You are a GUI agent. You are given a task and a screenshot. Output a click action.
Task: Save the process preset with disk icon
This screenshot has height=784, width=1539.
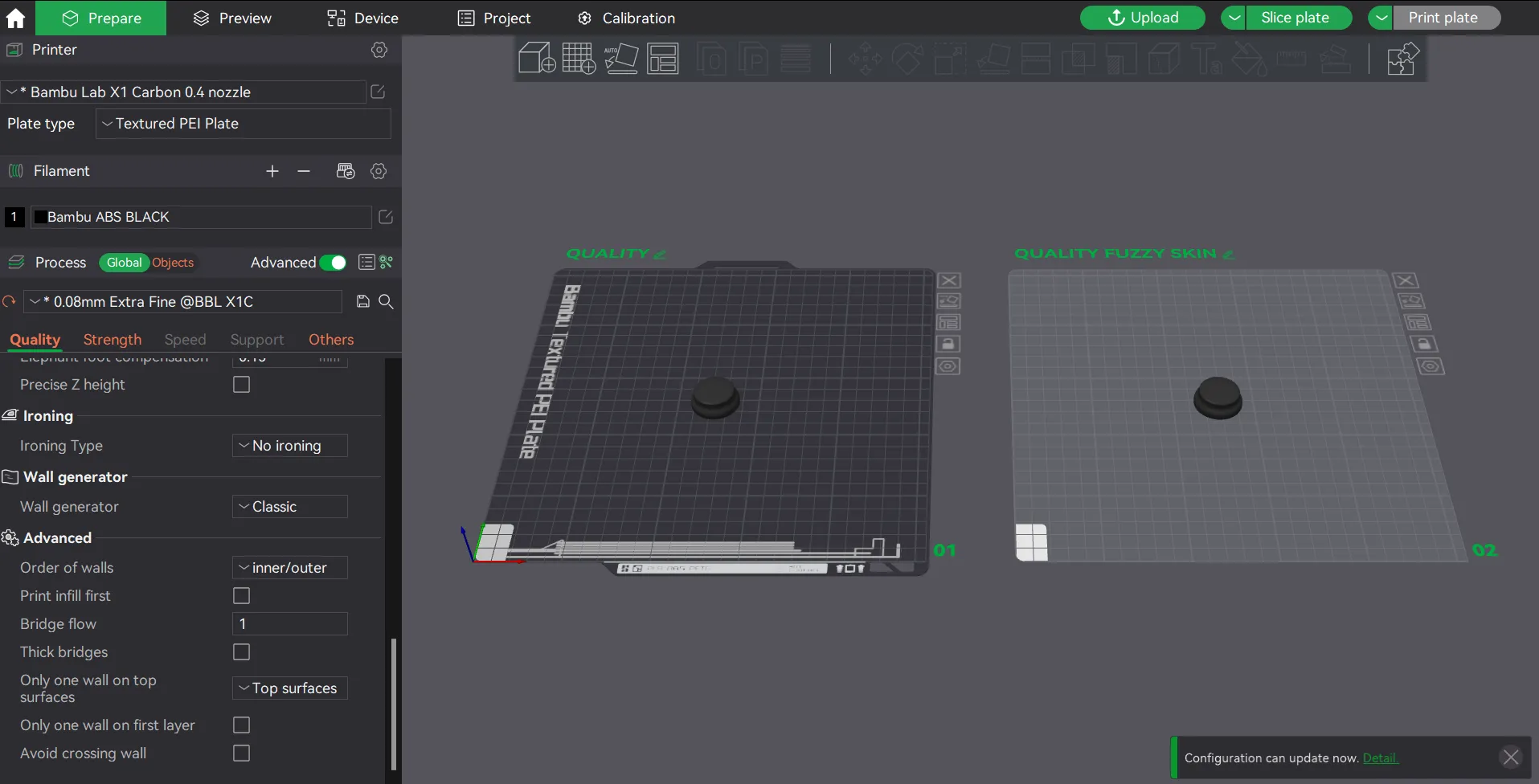click(363, 301)
